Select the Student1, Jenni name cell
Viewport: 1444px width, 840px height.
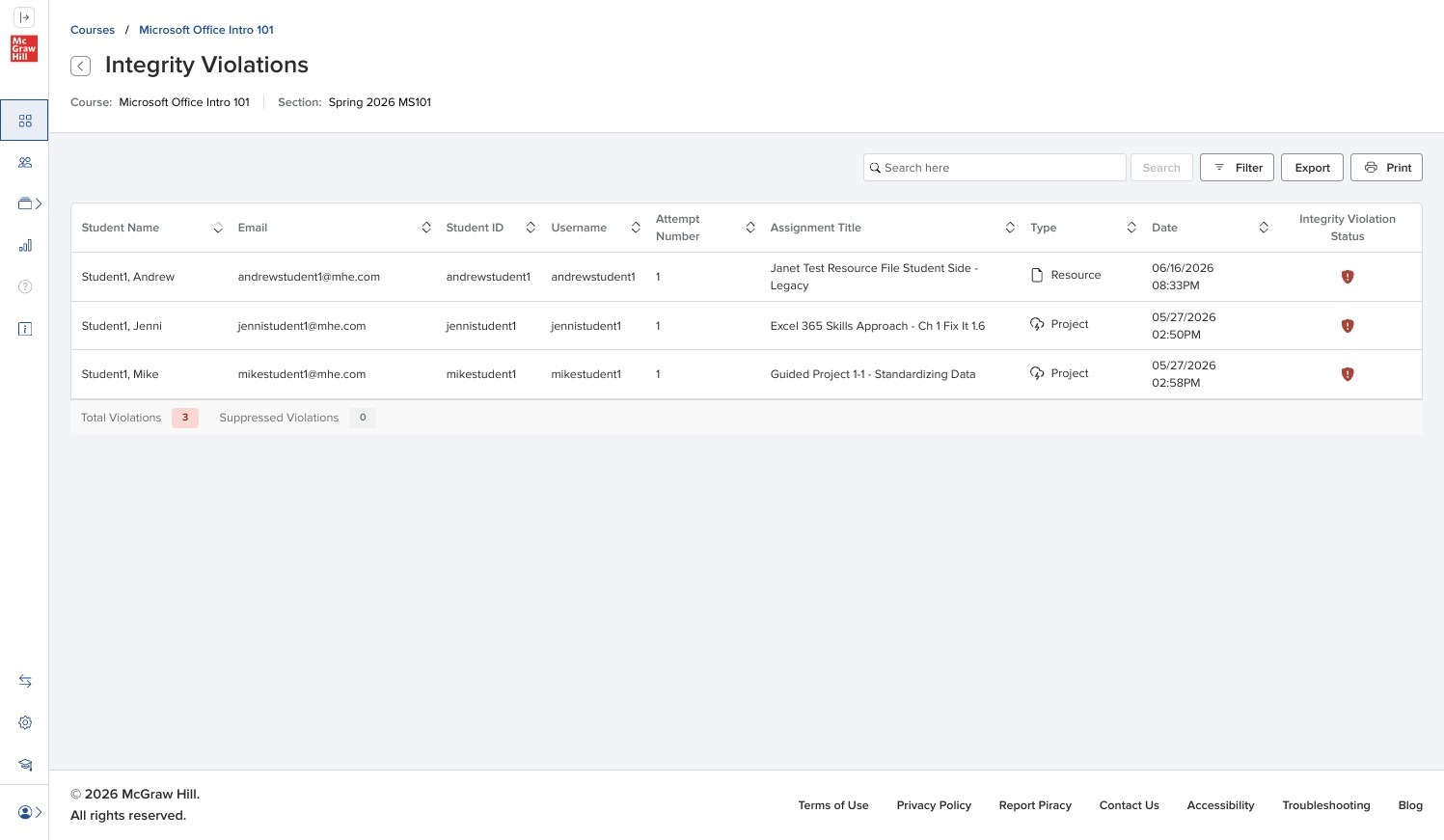click(x=122, y=326)
